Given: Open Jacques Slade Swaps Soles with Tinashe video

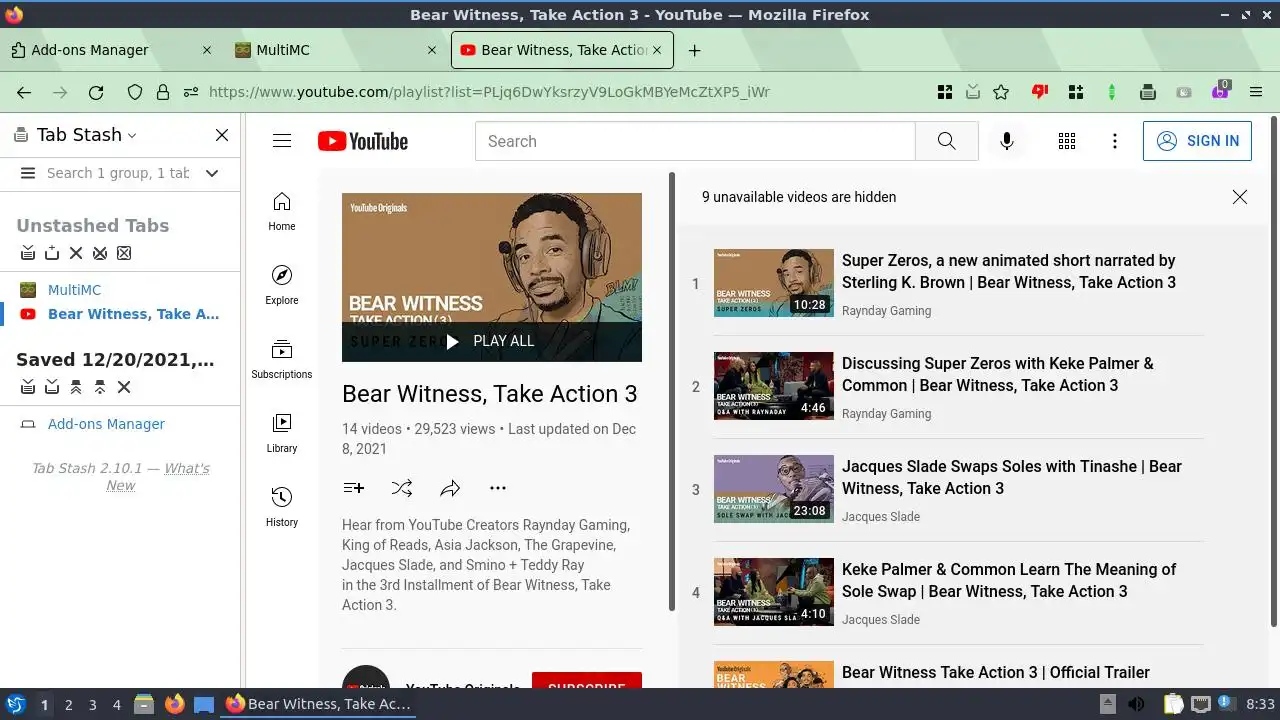Looking at the screenshot, I should (1012, 477).
